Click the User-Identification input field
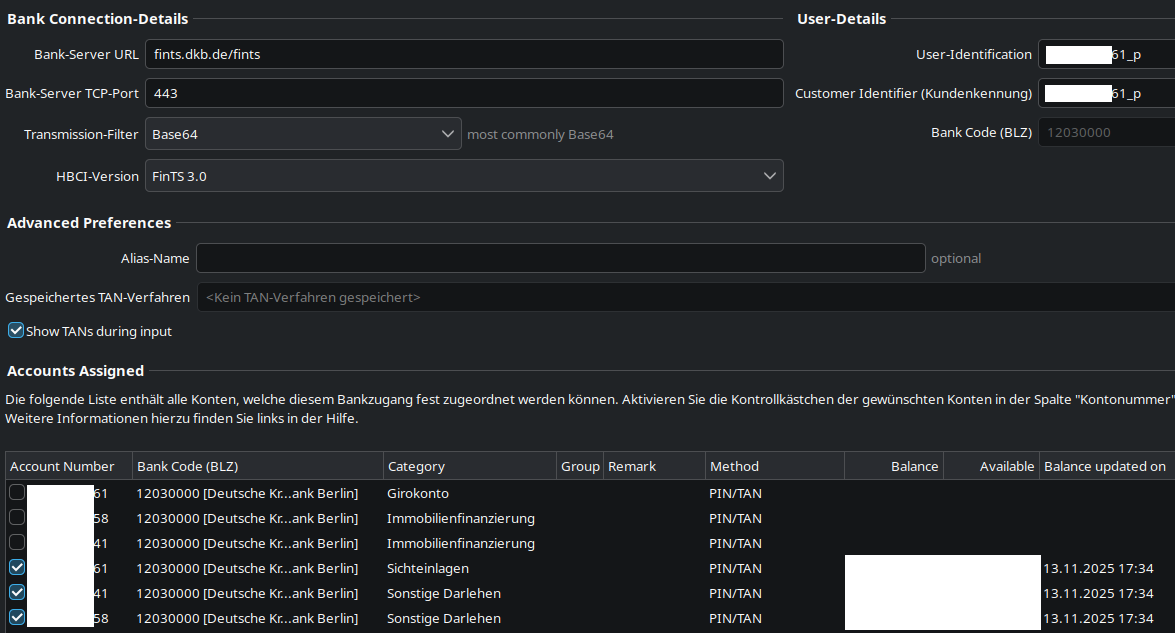The height and width of the screenshot is (633, 1175). pos(1105,55)
